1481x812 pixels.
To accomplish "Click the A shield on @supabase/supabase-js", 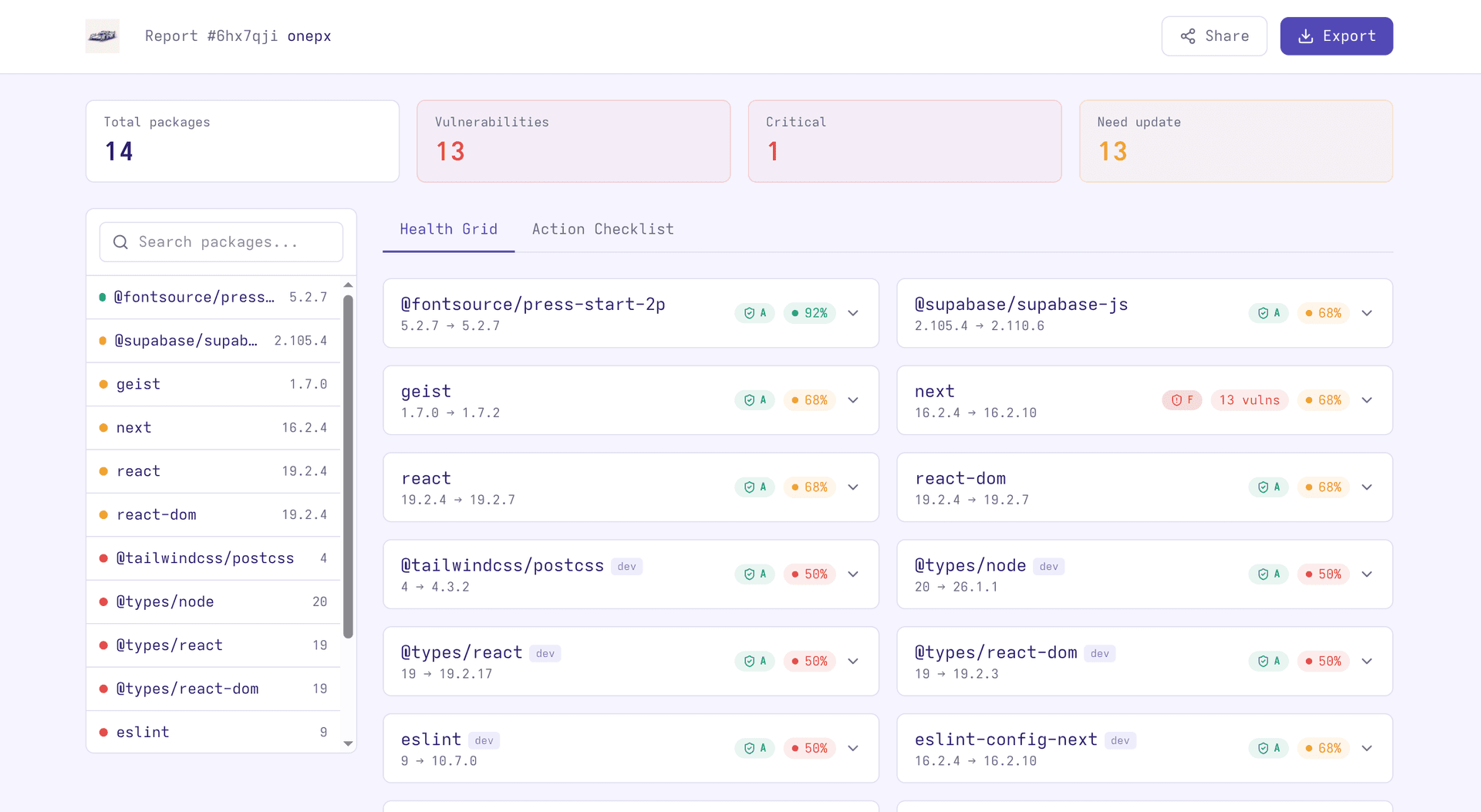I will pos(1268,313).
